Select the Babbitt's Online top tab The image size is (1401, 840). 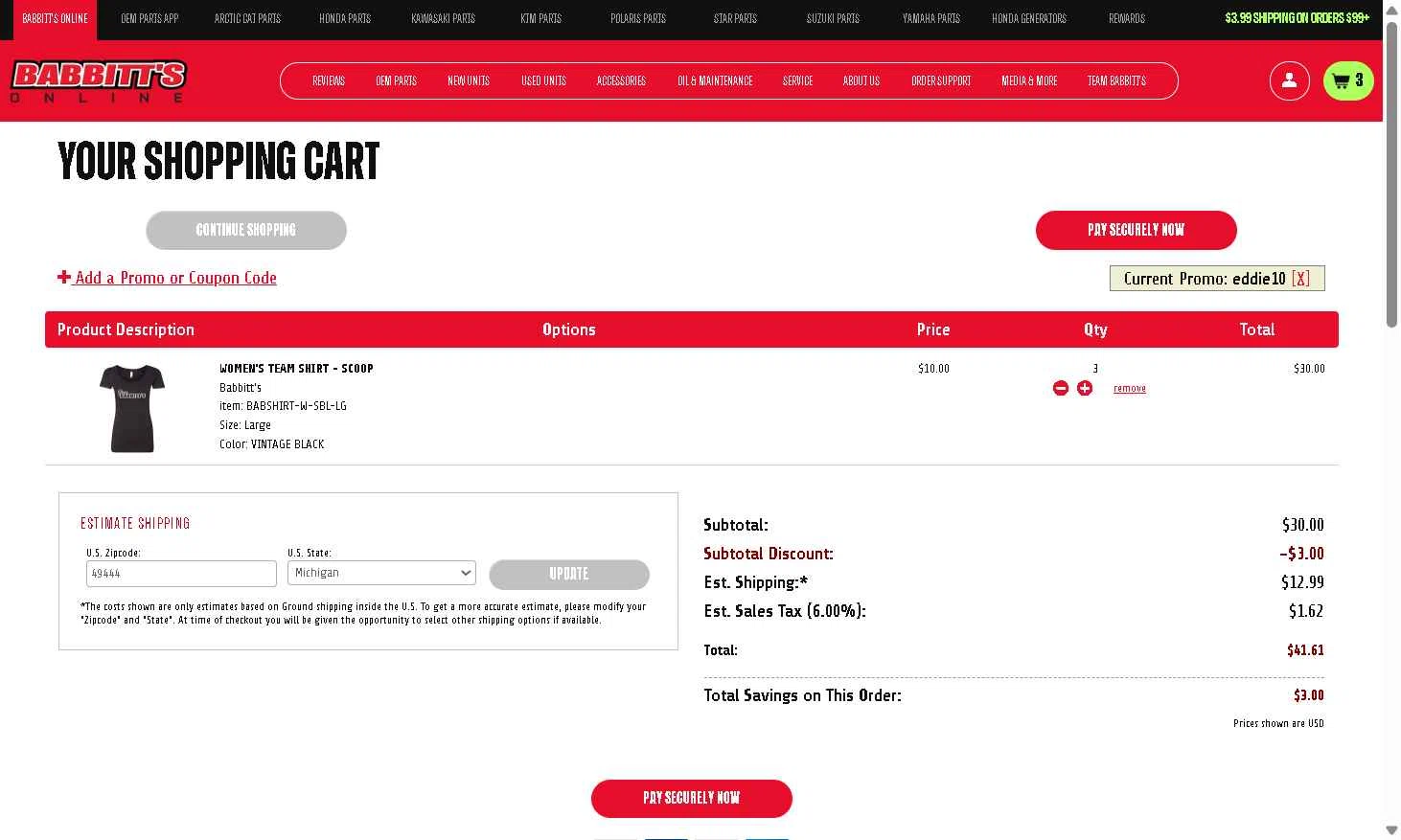55,18
